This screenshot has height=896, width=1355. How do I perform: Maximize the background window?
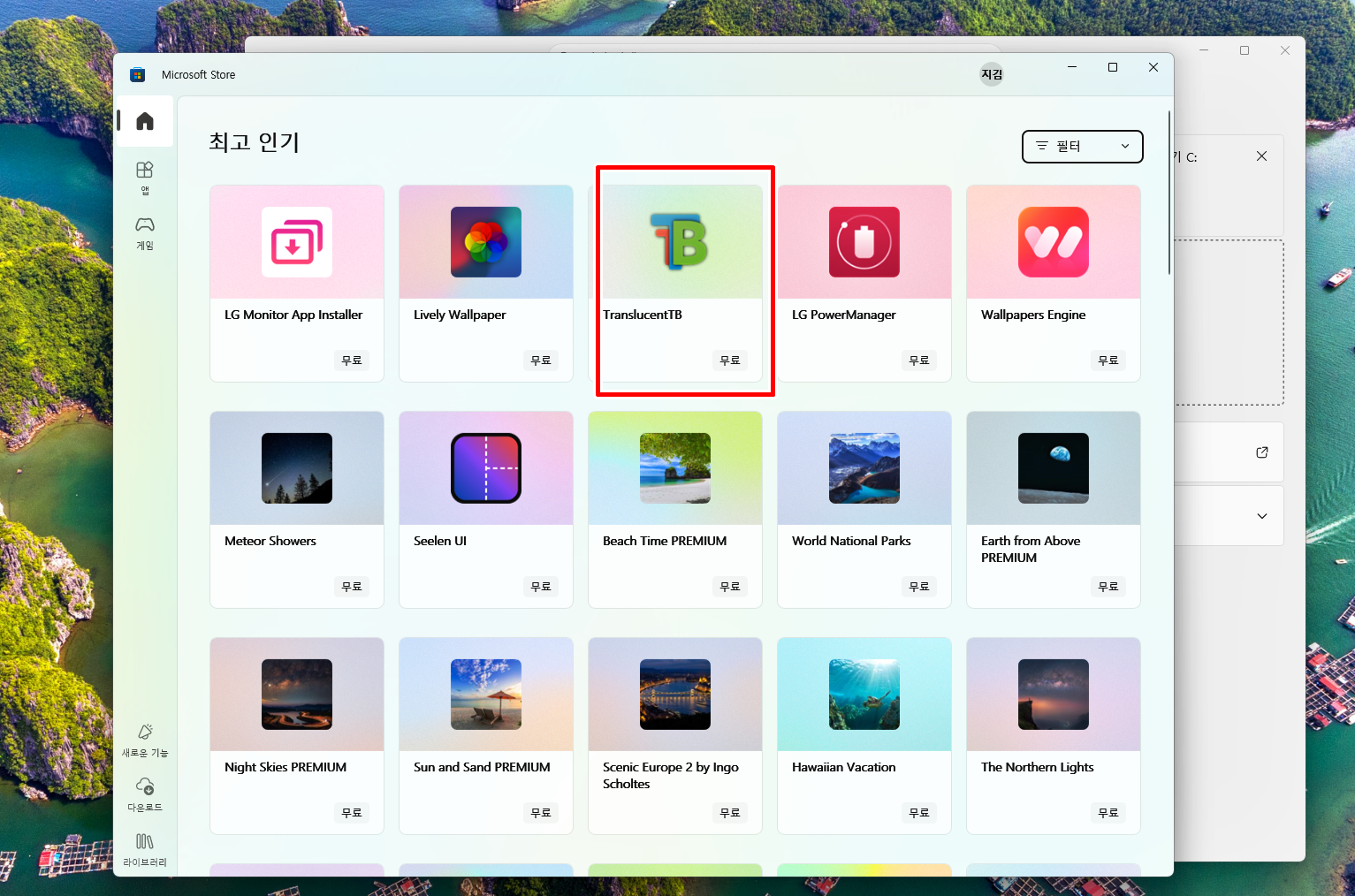coord(1245,50)
